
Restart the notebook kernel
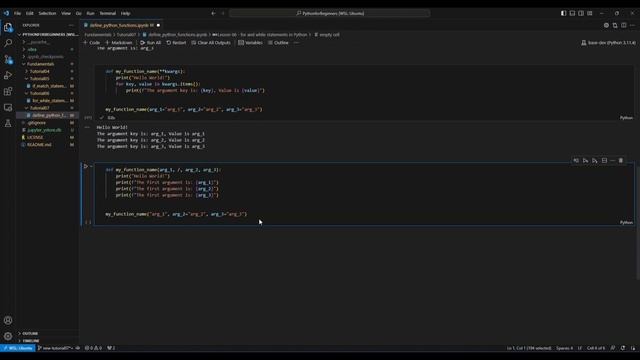pos(176,42)
